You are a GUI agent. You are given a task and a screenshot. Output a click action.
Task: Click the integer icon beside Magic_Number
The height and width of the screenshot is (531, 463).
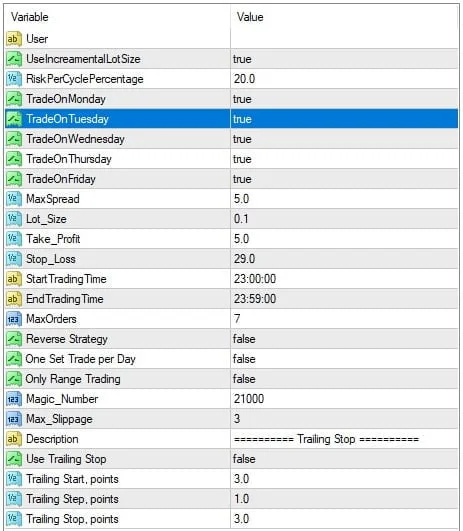tap(14, 399)
